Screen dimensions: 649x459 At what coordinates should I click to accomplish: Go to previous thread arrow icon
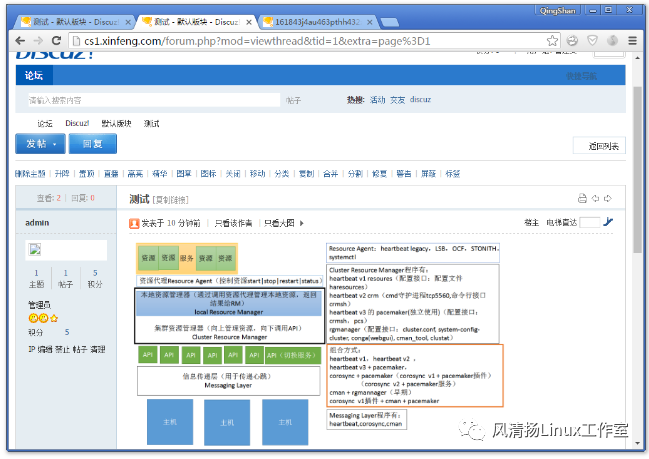(x=595, y=198)
